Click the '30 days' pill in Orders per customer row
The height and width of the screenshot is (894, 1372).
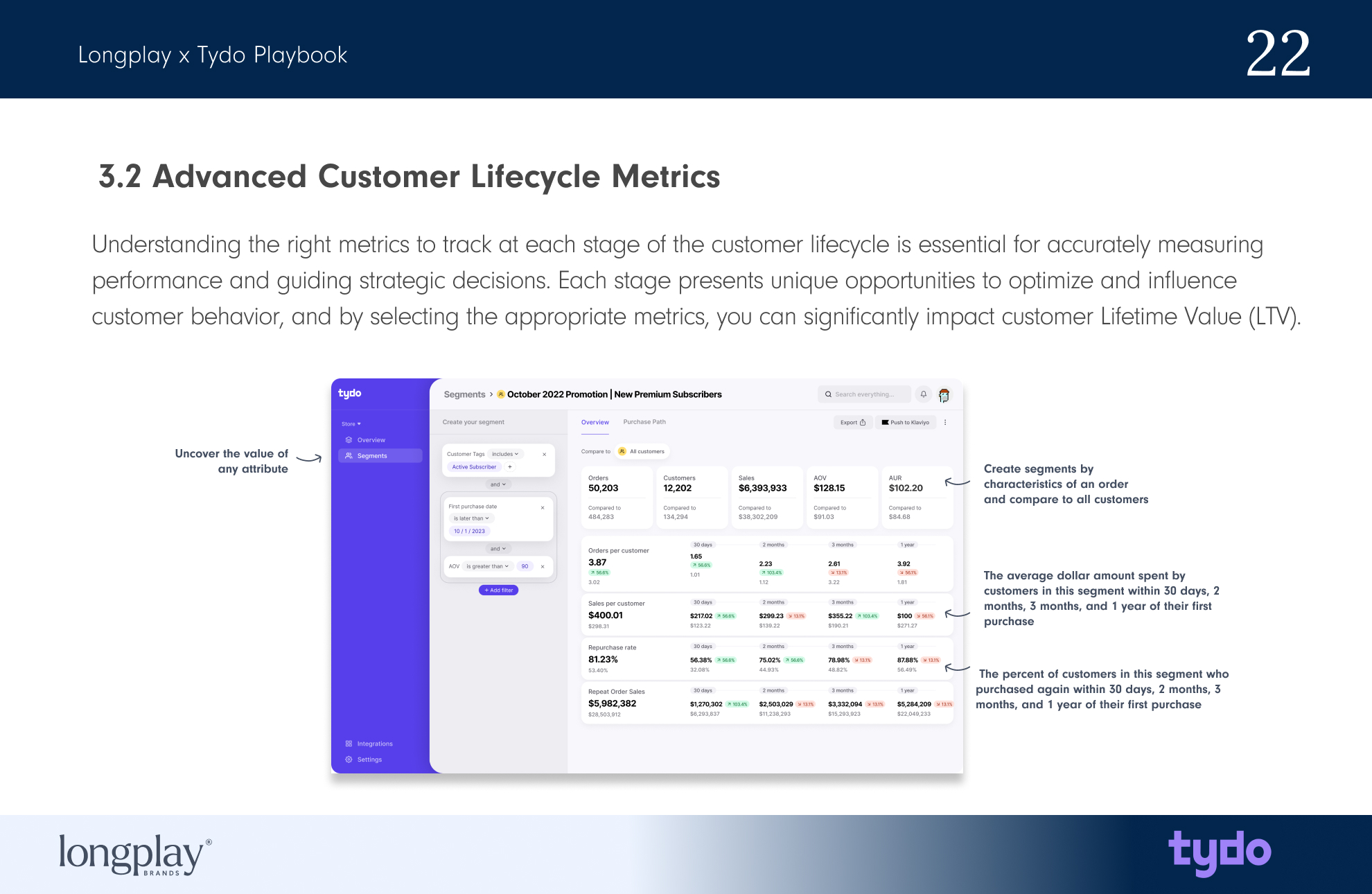coord(703,545)
